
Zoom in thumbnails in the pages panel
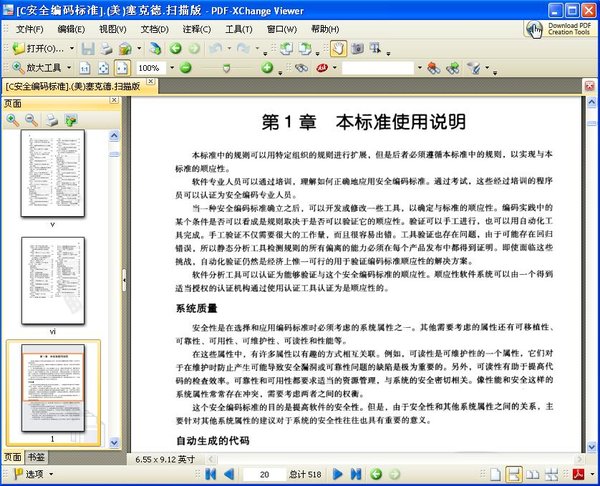[x=13, y=120]
